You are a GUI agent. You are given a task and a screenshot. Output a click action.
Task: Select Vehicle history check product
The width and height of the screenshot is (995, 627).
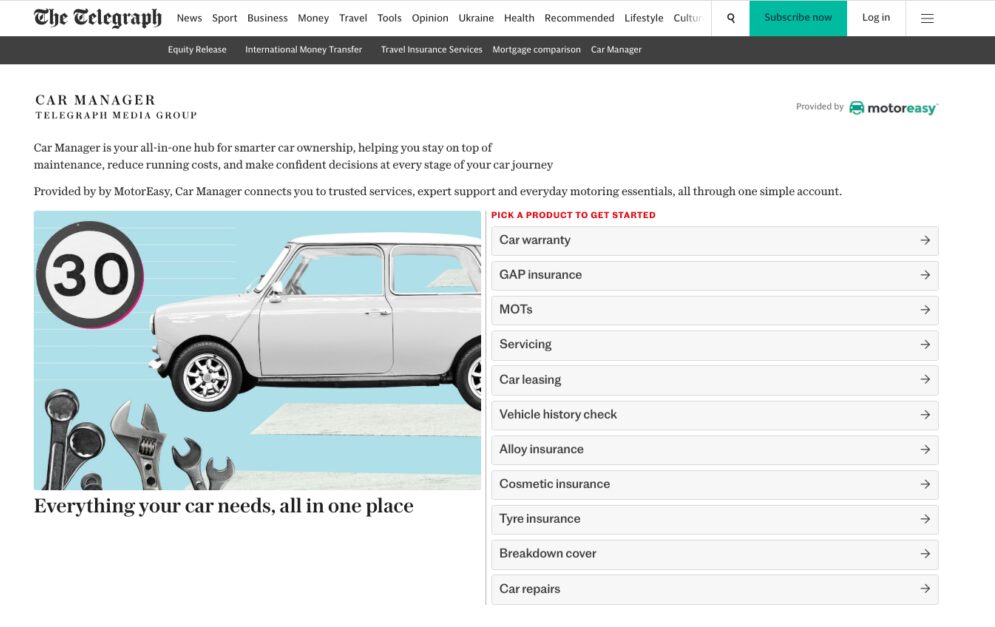[x=715, y=414]
